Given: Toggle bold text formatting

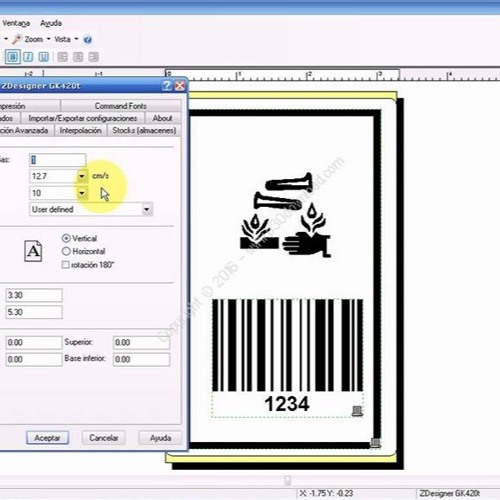Looking at the screenshot, I should click(13, 57).
